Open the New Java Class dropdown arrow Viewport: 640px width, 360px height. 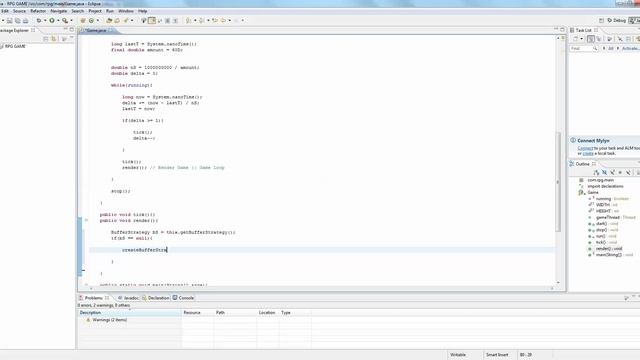coord(98,20)
